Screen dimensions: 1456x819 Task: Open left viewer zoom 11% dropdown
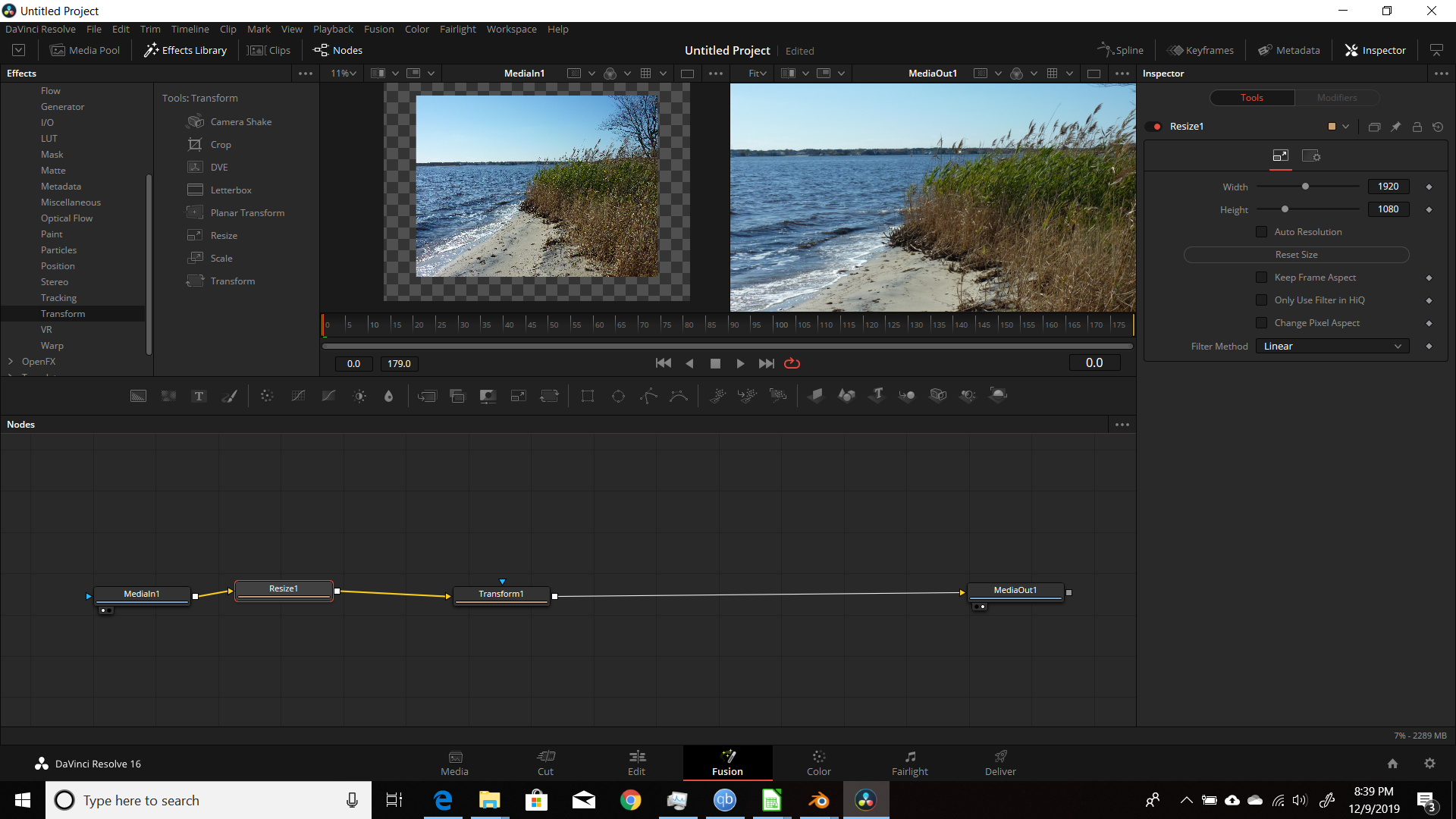click(343, 74)
